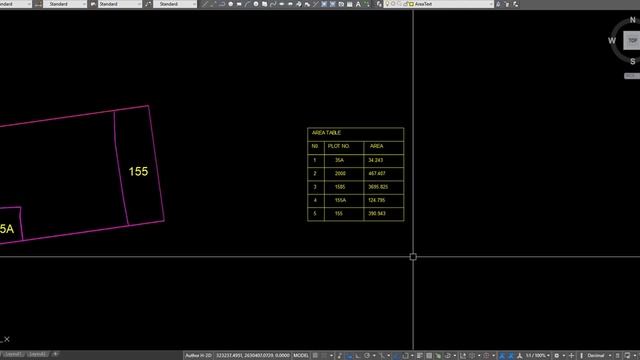The height and width of the screenshot is (360, 640).
Task: Toggle dynamic input in status bar
Action: [349, 356]
